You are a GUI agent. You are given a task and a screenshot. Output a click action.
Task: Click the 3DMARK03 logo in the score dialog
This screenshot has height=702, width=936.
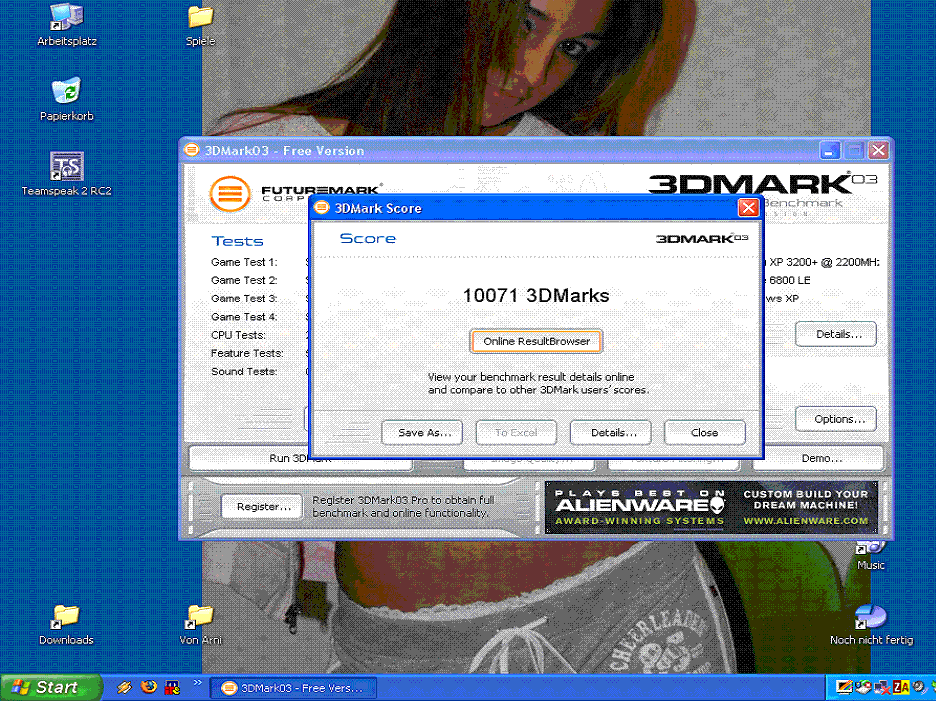tap(702, 239)
